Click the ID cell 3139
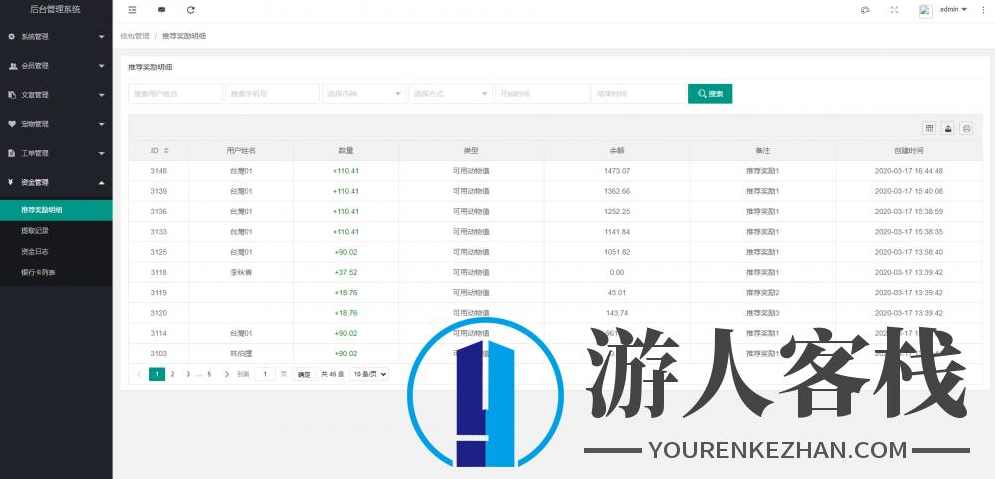Screen dimensions: 995x479 (x=159, y=191)
